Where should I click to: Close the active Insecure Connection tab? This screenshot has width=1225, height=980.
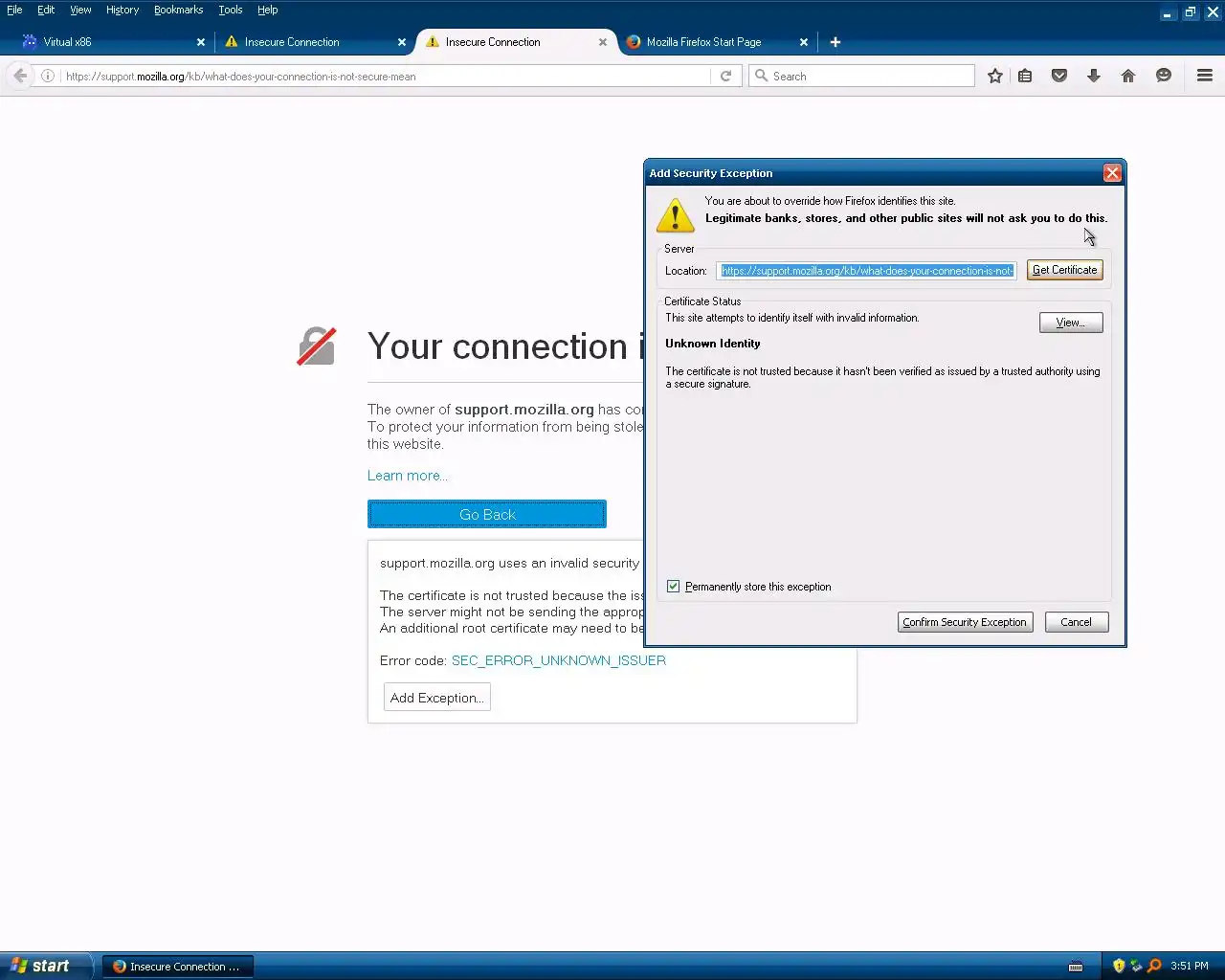[603, 42]
